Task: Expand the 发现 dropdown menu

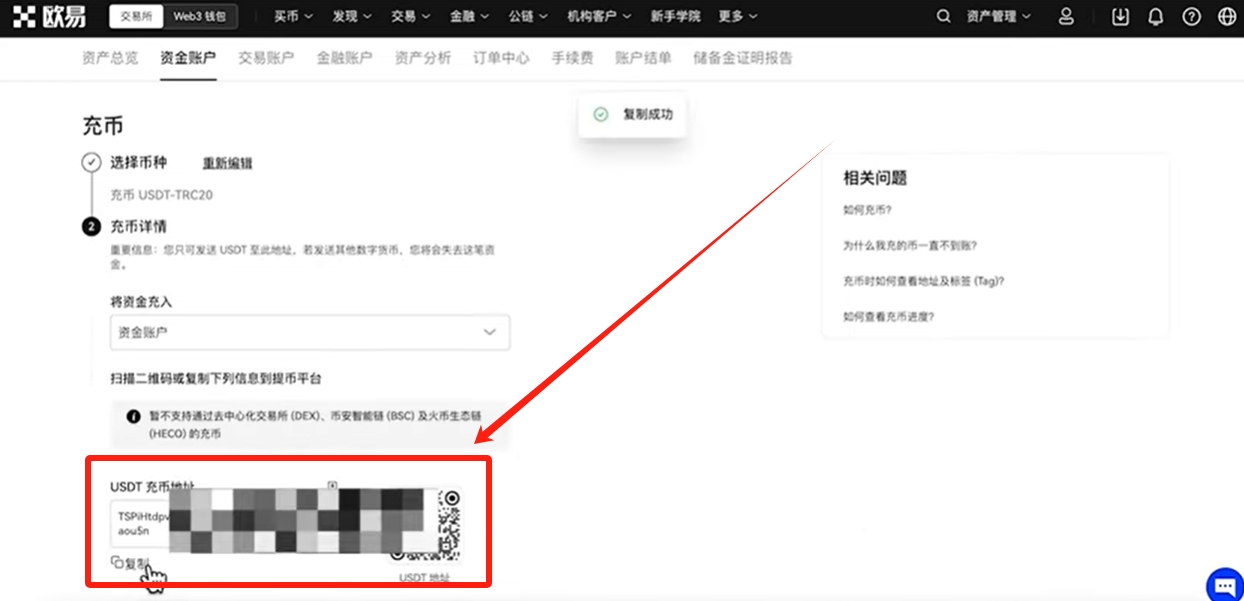Action: (352, 17)
